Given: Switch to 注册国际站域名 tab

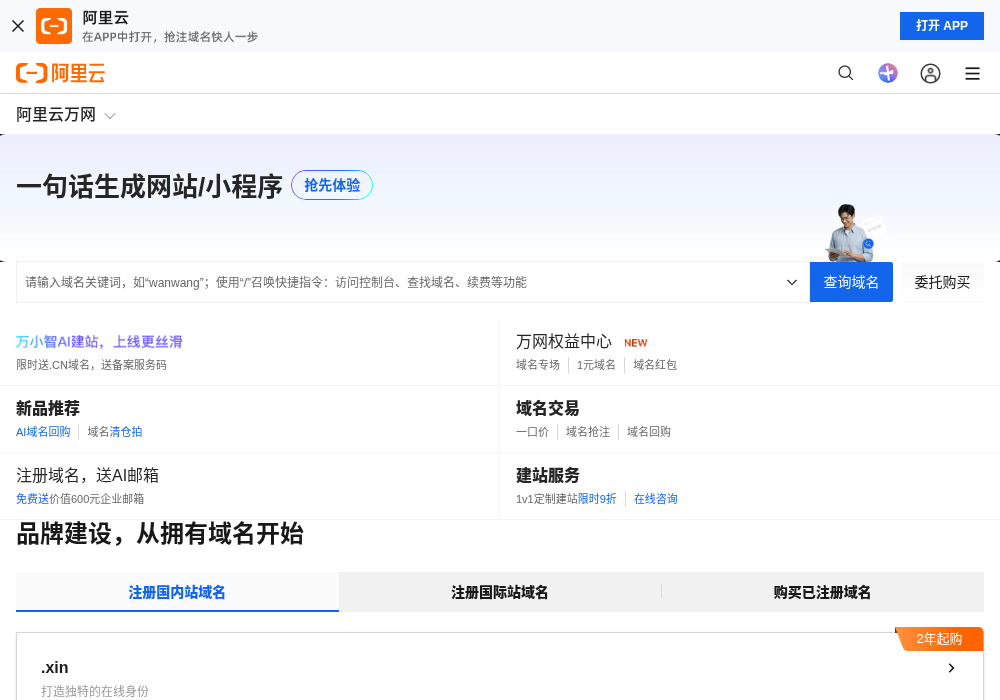Looking at the screenshot, I should coord(500,592).
